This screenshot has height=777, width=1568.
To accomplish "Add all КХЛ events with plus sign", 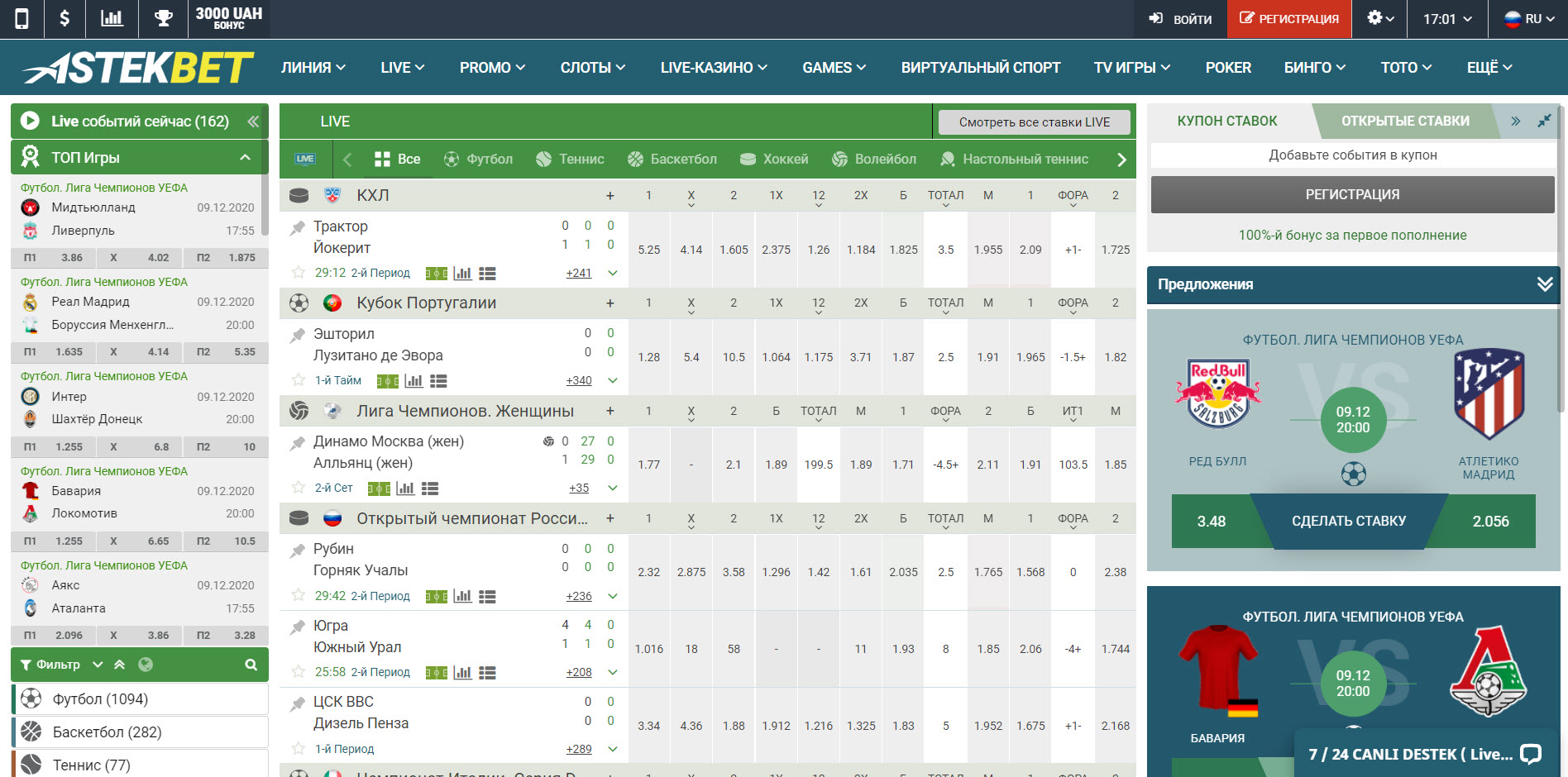I will click(x=610, y=196).
